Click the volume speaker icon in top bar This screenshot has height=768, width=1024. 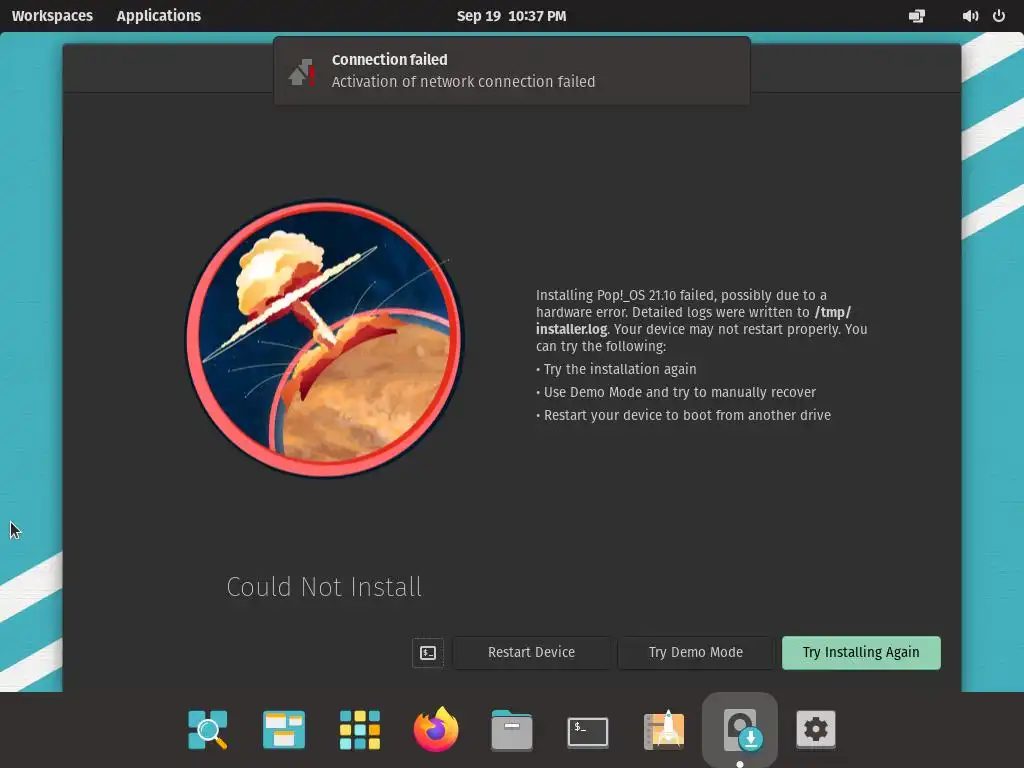(970, 16)
